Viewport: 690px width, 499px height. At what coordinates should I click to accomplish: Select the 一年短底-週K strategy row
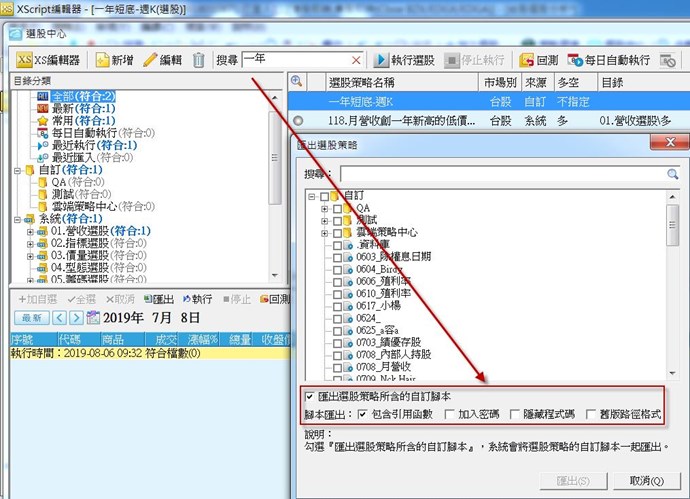point(488,102)
